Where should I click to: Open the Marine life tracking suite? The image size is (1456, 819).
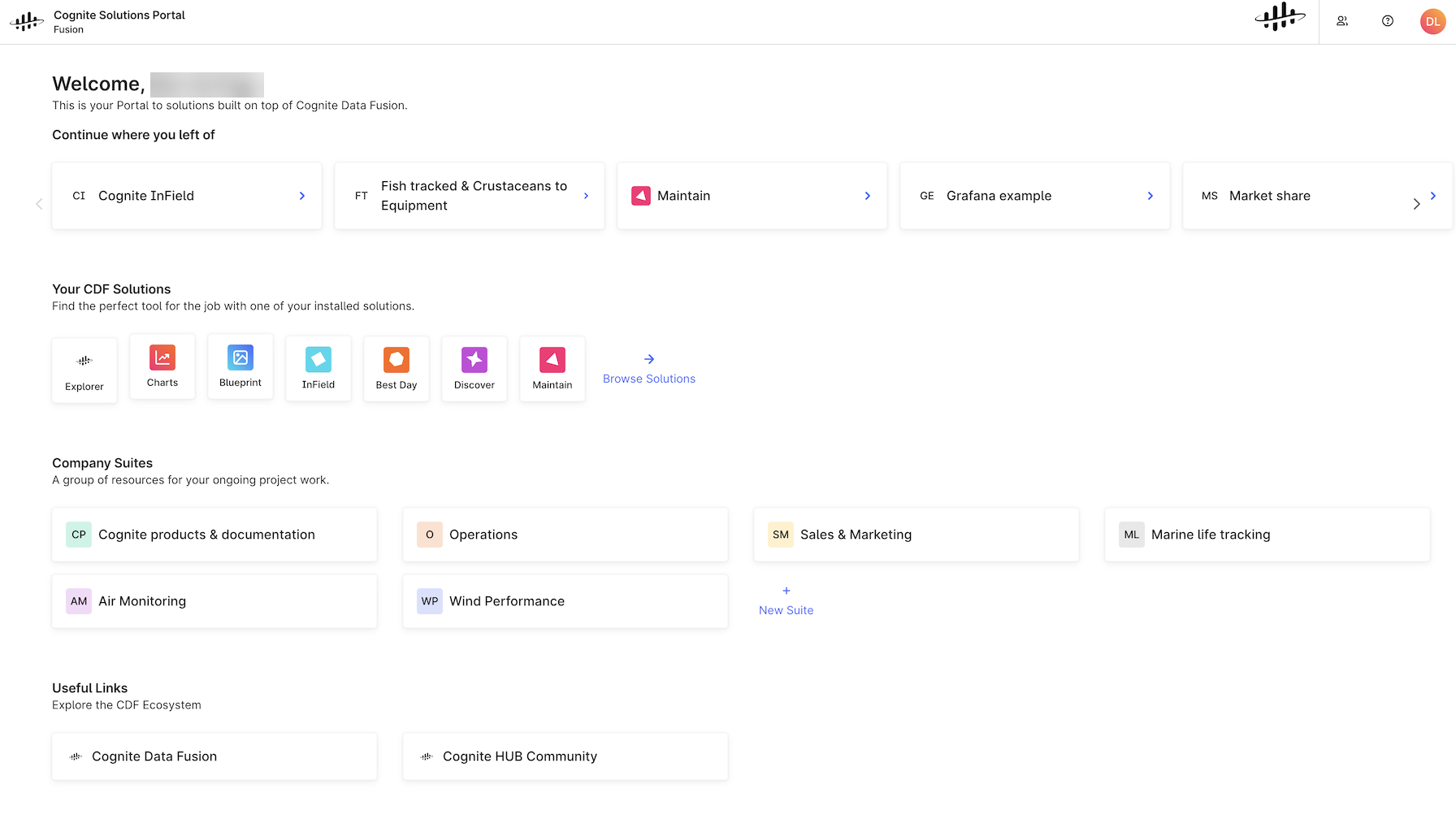tap(1267, 535)
